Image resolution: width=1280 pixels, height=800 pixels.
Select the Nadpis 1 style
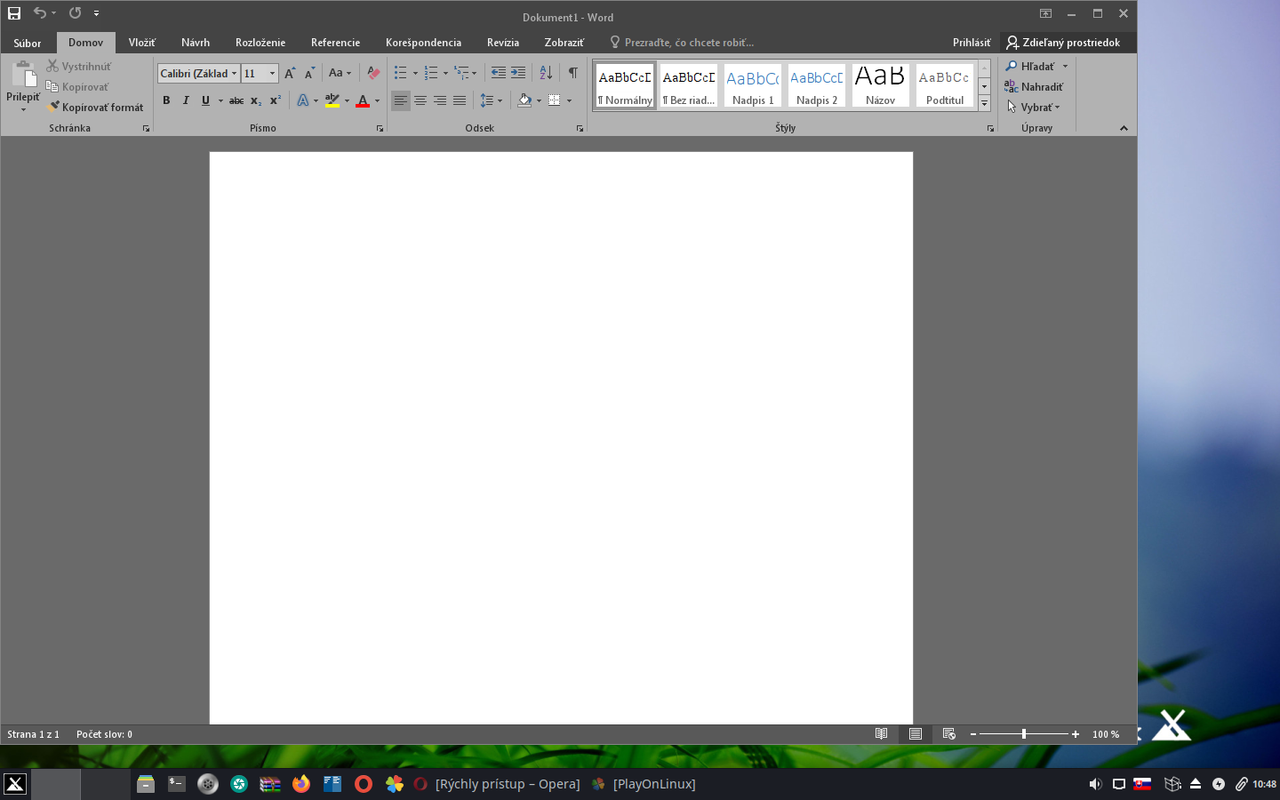coord(753,85)
